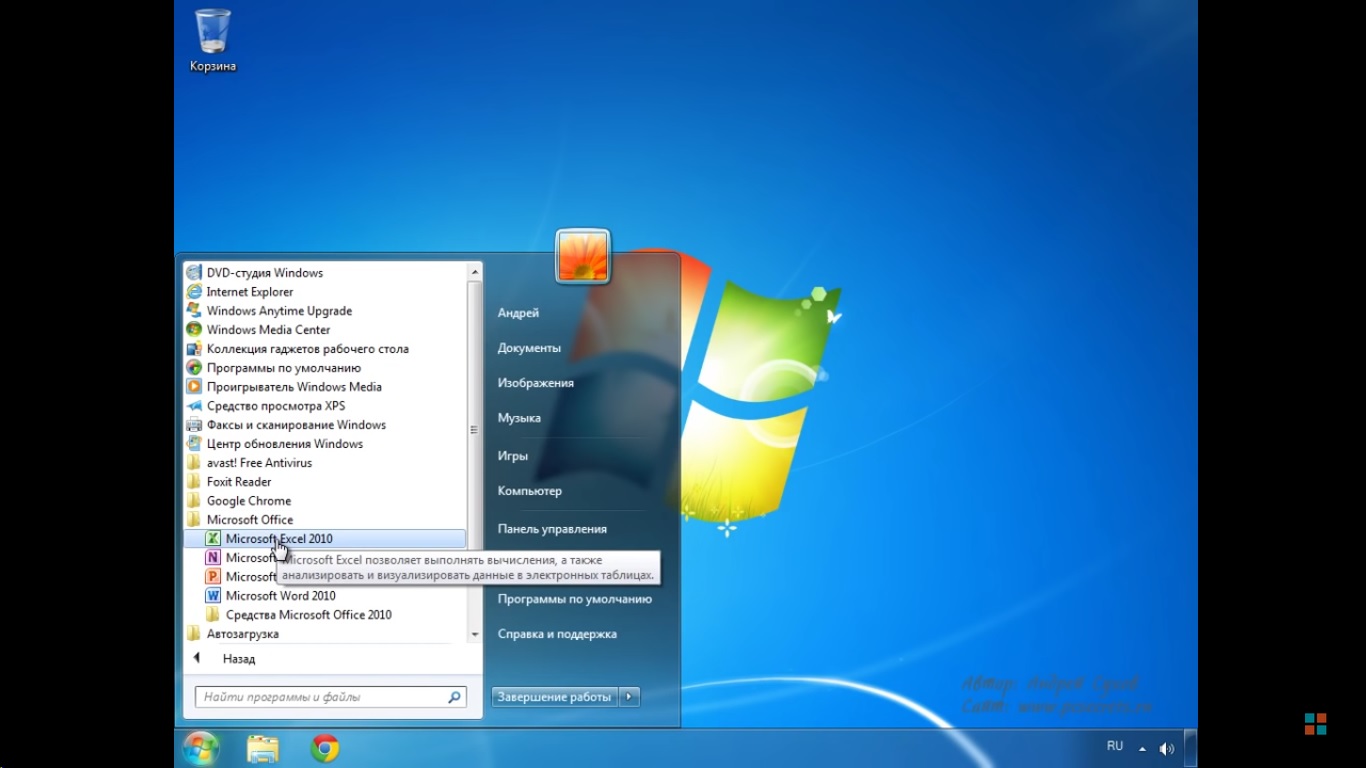Switch keyboard layout via RU indicator
Screen dimensions: 1366x768
tap(1114, 745)
